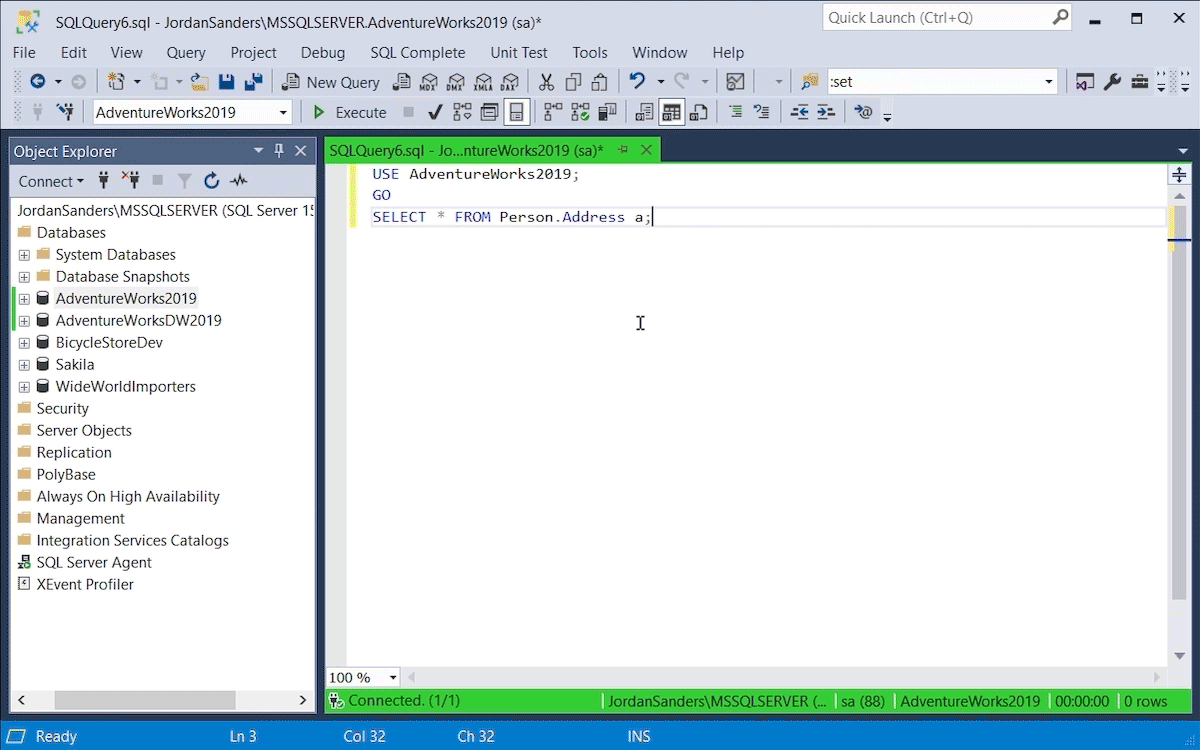
Task: Expand the System Databases folder
Action: (x=24, y=255)
